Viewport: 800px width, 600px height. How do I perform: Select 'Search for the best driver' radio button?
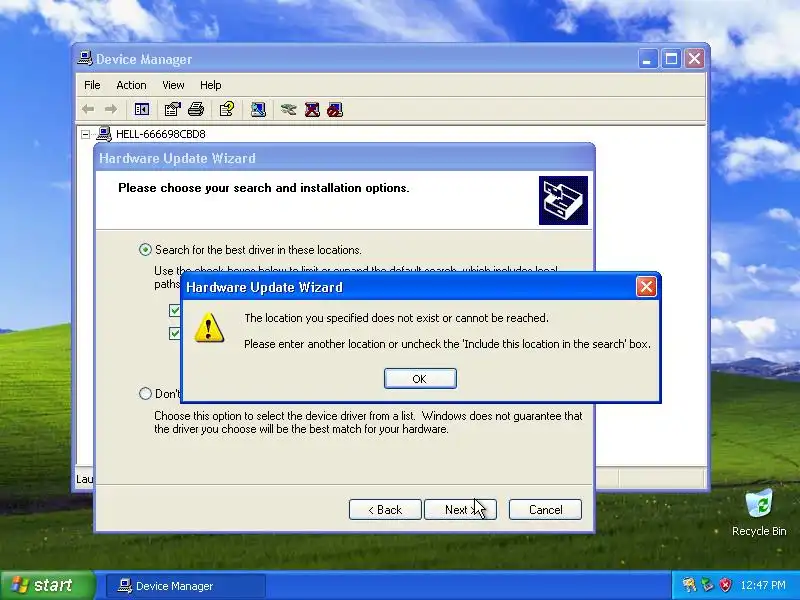(x=145, y=249)
